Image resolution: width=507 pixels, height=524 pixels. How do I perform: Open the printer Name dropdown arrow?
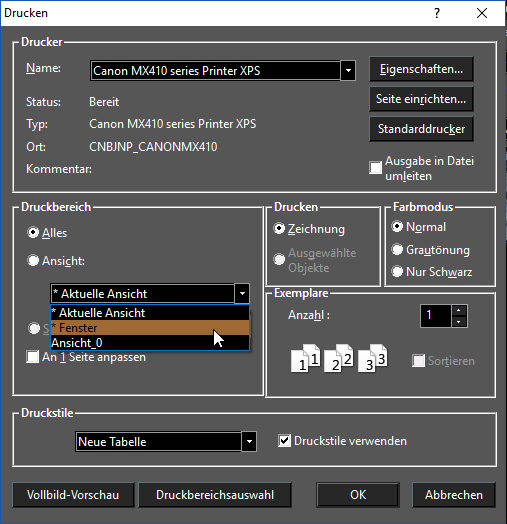(348, 71)
